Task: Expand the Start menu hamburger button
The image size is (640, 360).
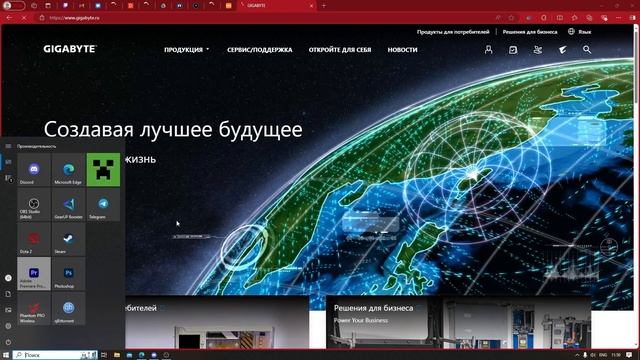Action: click(x=8, y=146)
